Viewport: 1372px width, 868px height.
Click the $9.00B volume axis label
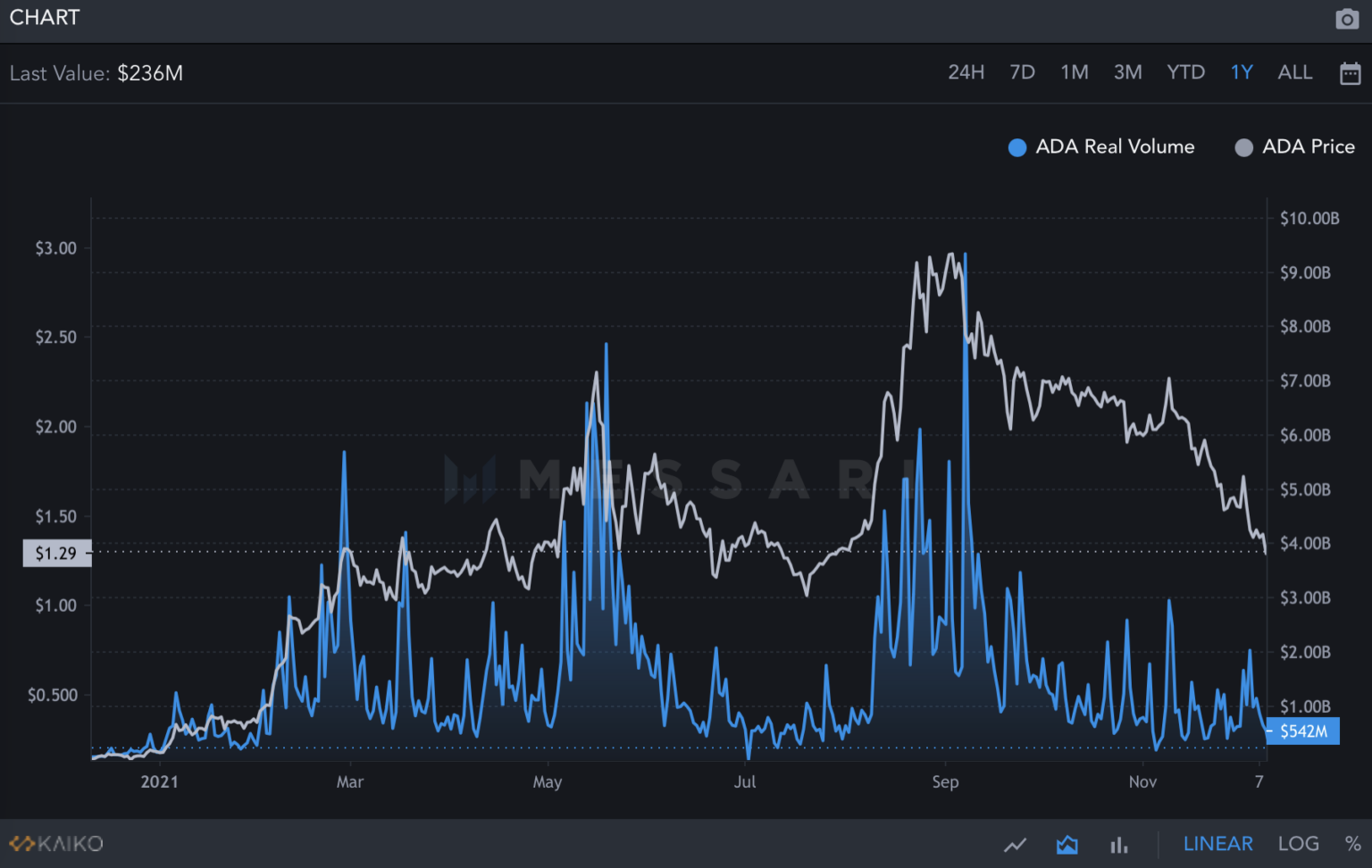click(1305, 272)
